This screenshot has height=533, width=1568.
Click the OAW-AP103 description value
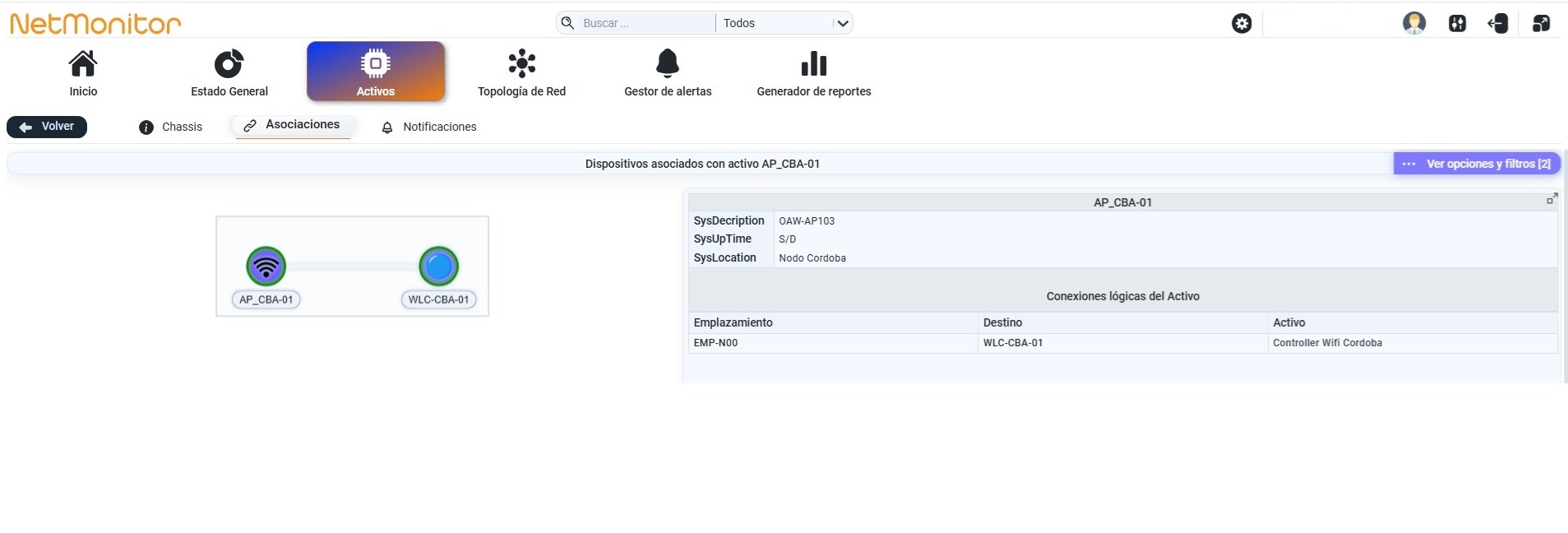point(807,221)
